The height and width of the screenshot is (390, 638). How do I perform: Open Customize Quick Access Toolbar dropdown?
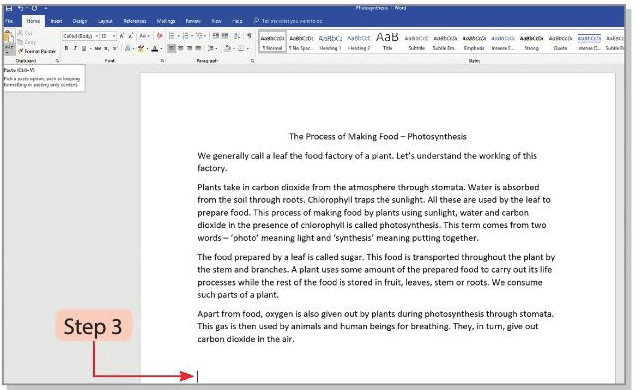click(x=46, y=8)
